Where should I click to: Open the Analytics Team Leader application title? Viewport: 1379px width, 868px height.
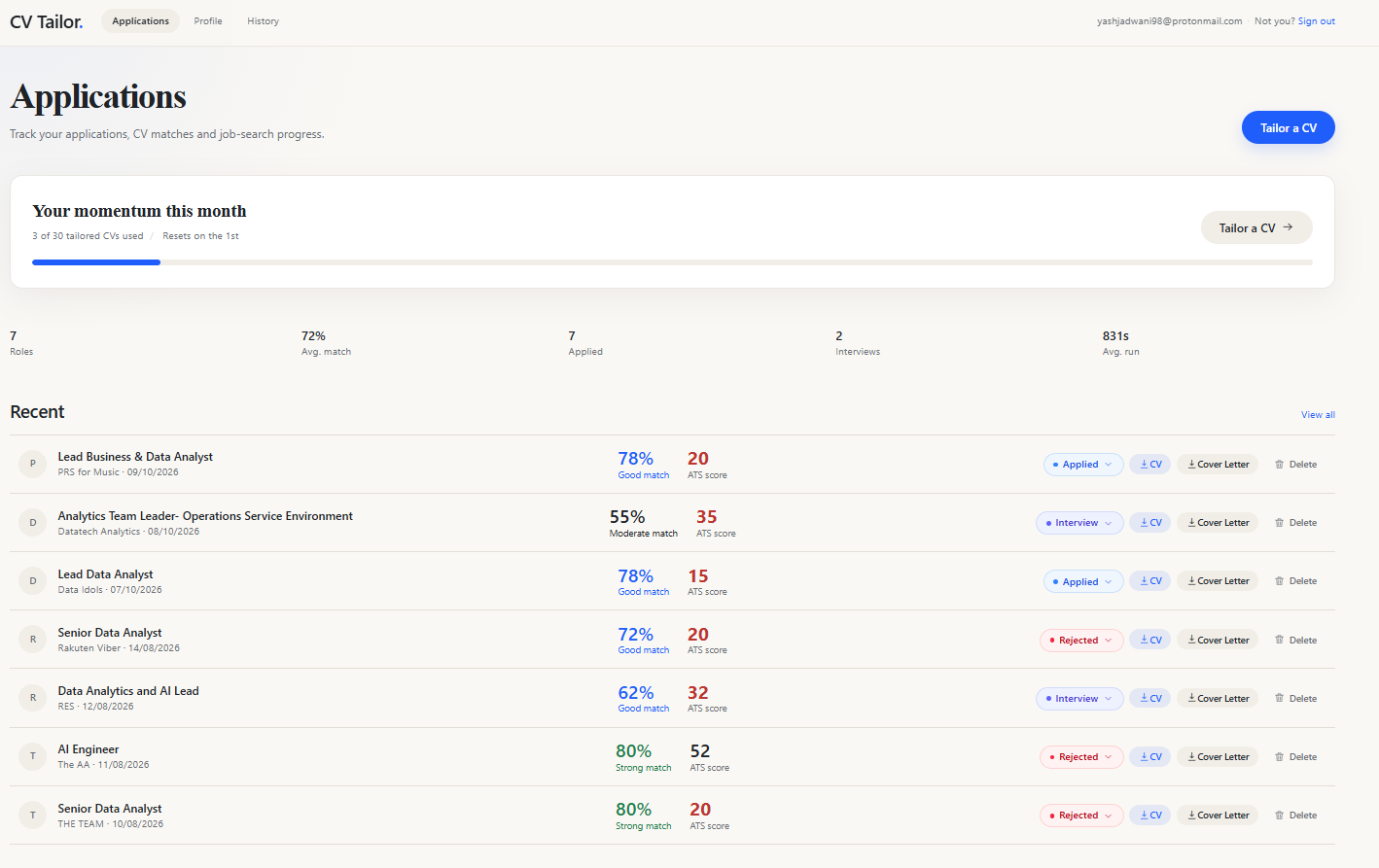click(205, 516)
